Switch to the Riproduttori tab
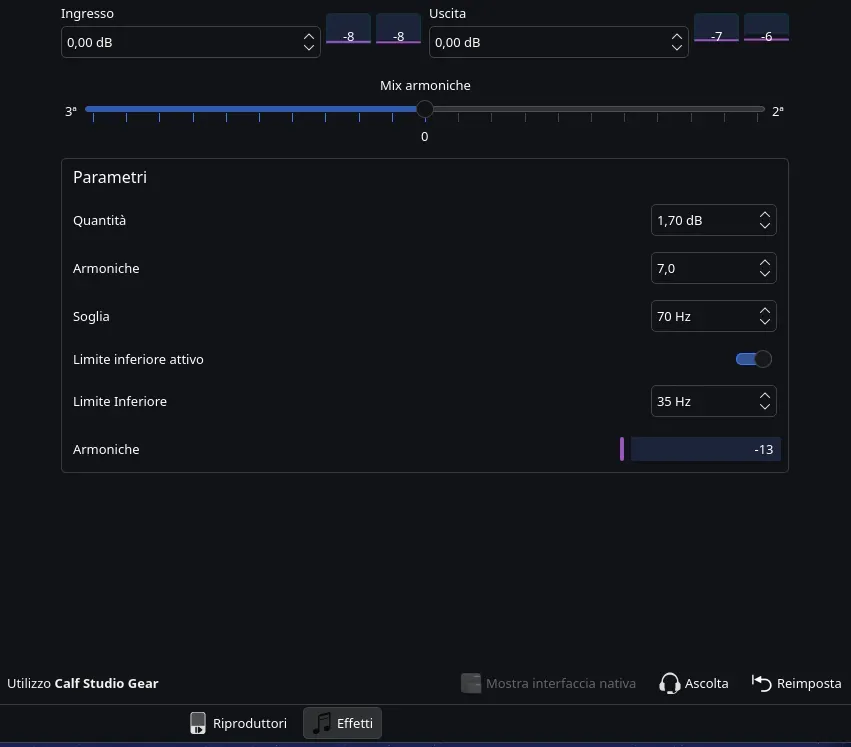Image resolution: width=851 pixels, height=747 pixels. point(238,723)
